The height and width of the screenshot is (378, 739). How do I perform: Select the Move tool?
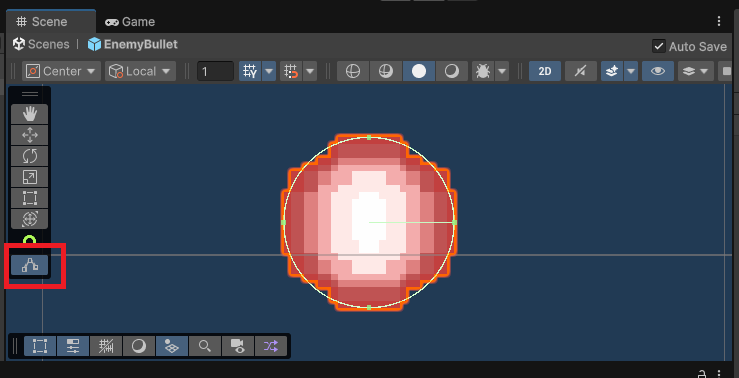pos(30,135)
